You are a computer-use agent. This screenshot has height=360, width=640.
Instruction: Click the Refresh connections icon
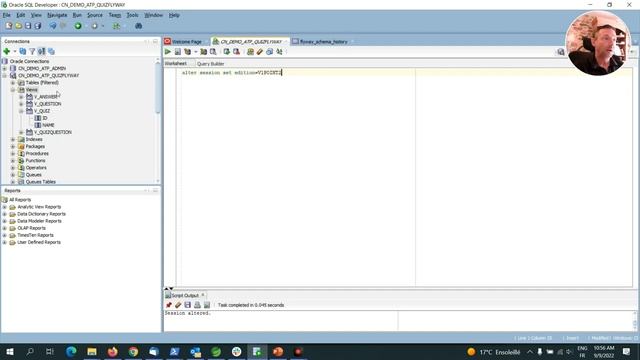(23, 51)
